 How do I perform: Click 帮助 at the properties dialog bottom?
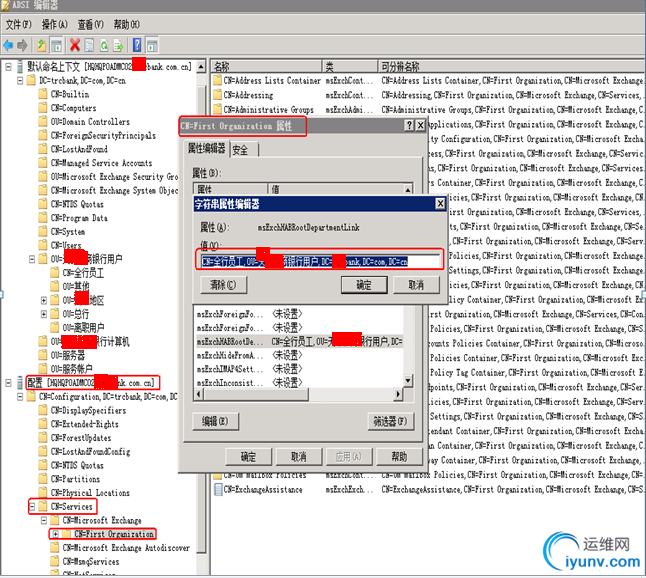pyautogui.click(x=399, y=456)
